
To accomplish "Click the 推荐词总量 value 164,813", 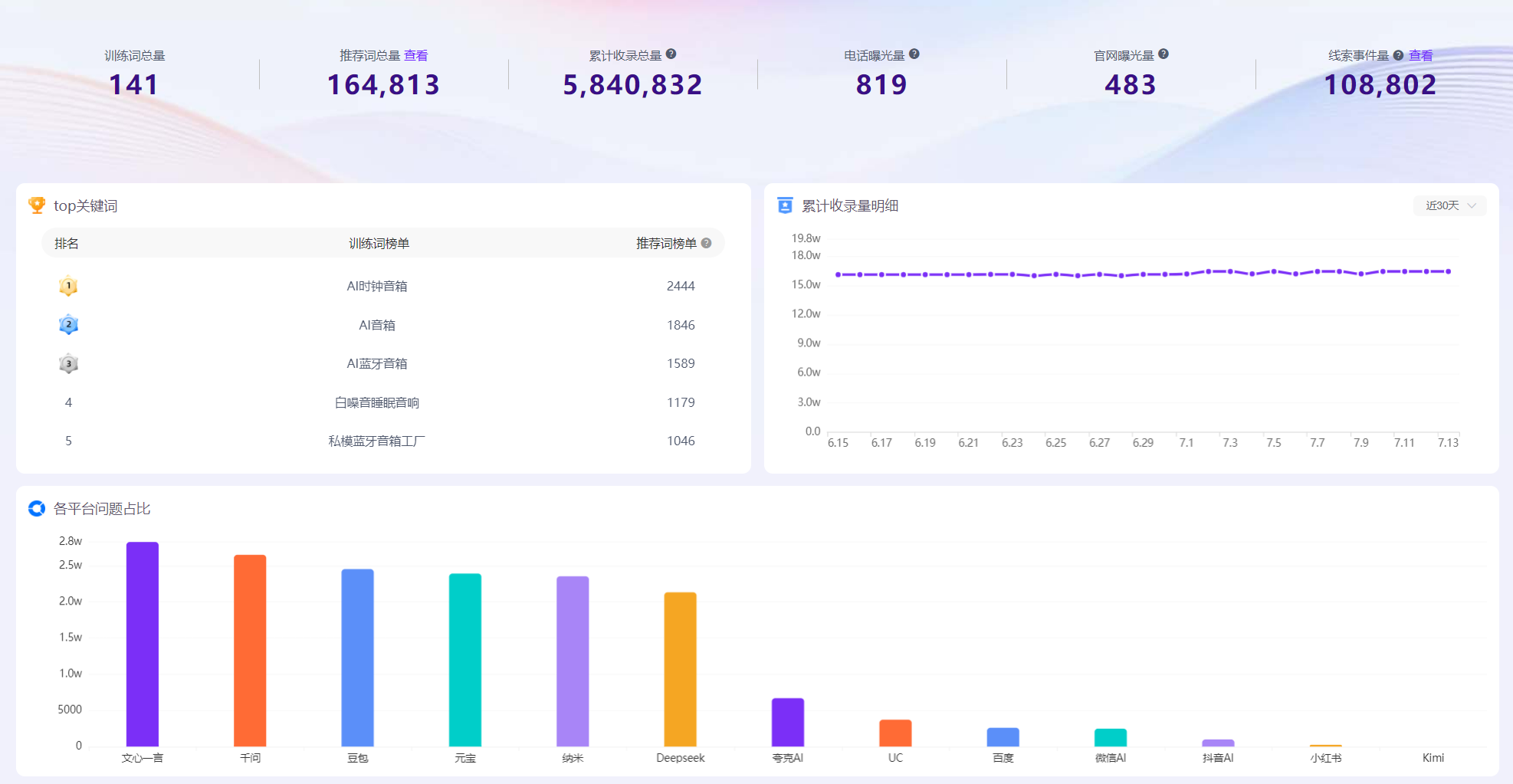I will point(383,84).
